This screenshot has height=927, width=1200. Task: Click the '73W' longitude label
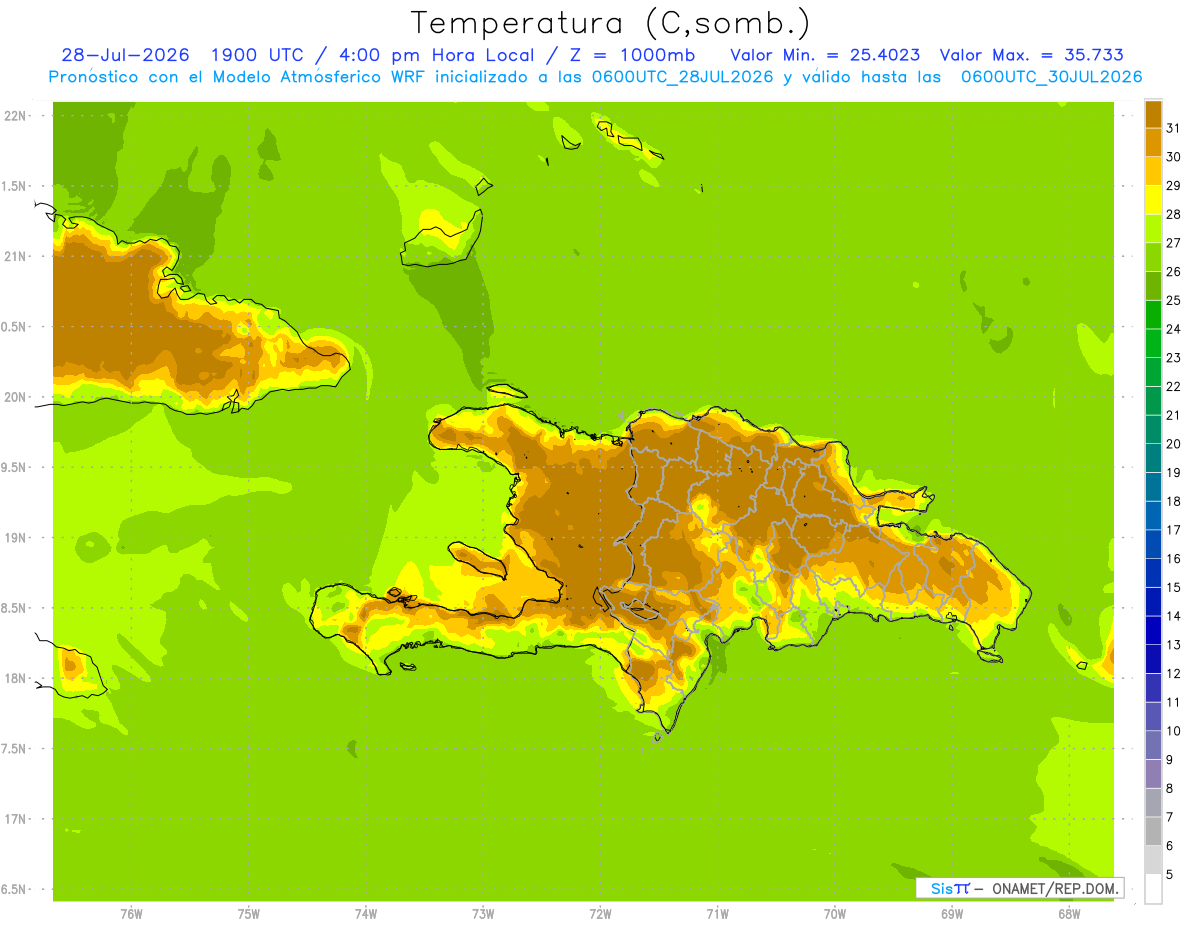coord(483,914)
